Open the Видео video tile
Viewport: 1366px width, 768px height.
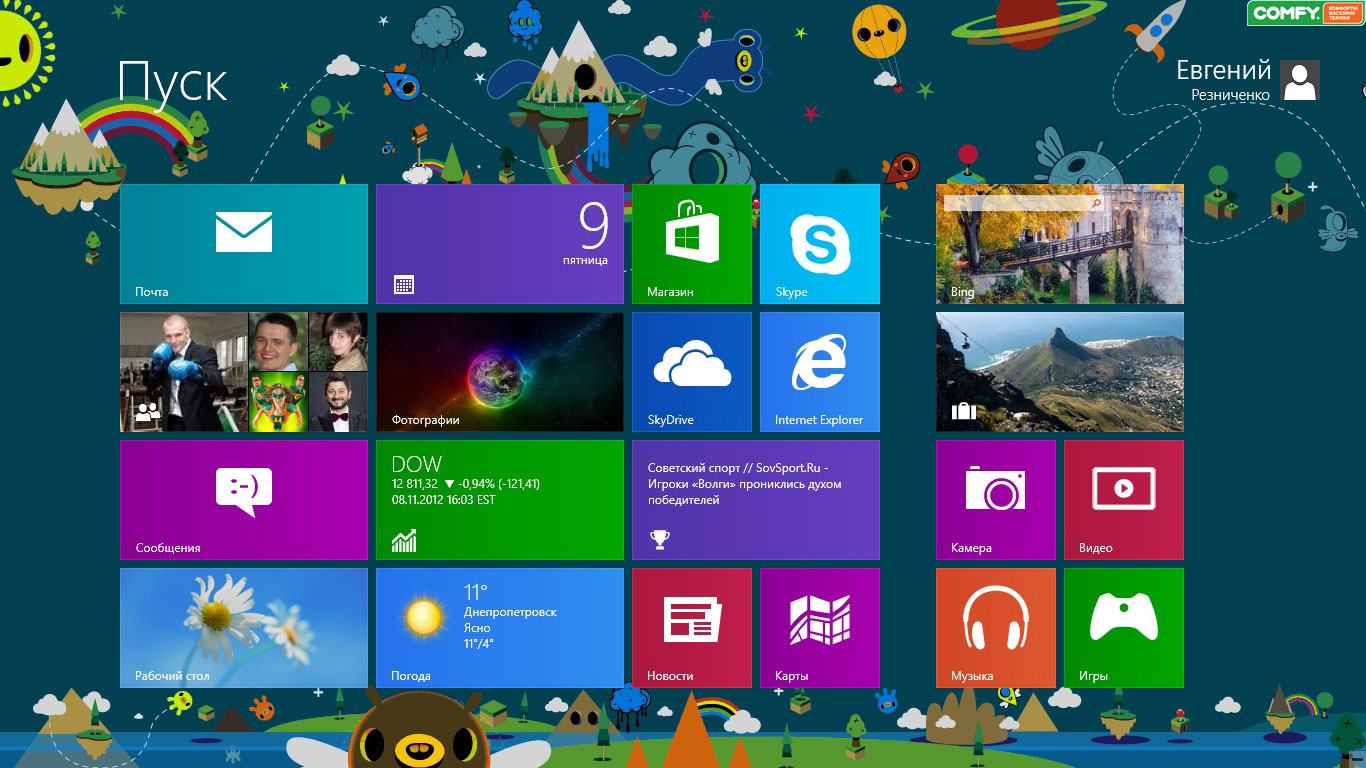tap(1124, 500)
